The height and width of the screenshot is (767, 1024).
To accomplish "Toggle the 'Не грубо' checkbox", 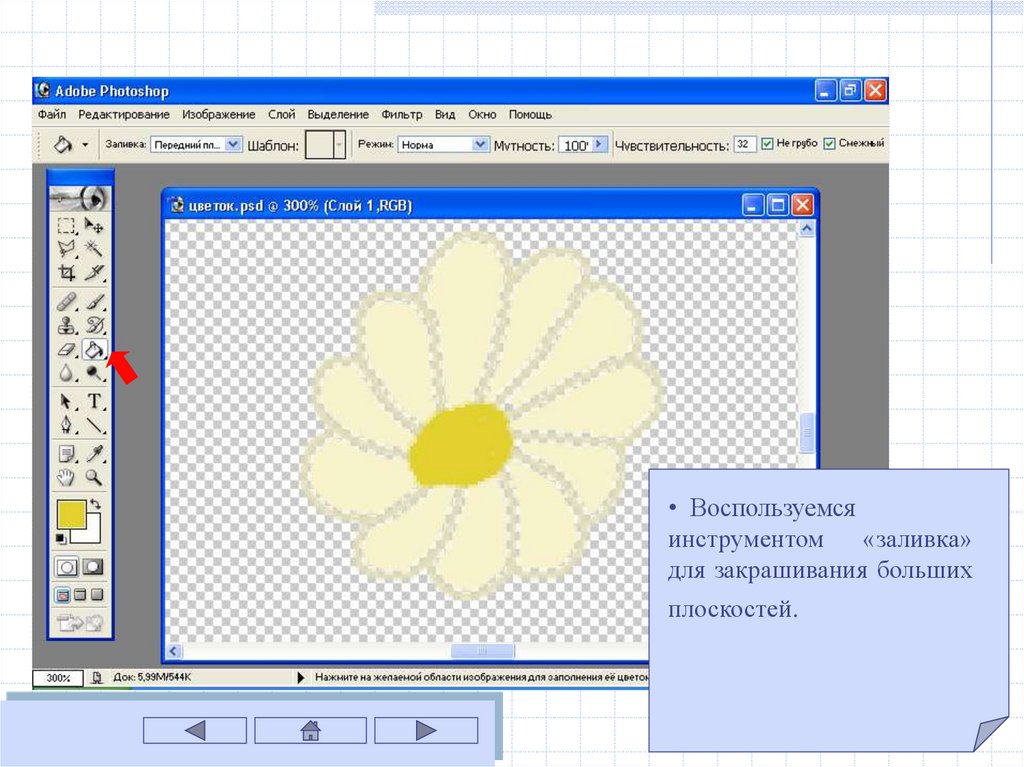I will [767, 144].
